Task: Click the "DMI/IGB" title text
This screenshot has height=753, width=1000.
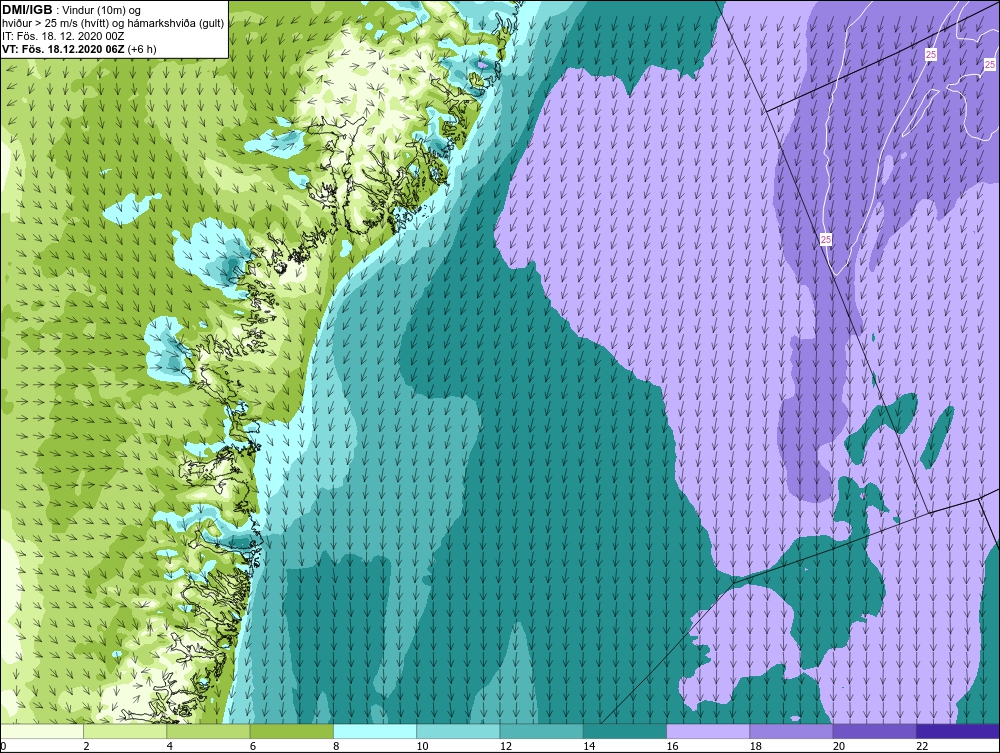Action: coord(27,10)
